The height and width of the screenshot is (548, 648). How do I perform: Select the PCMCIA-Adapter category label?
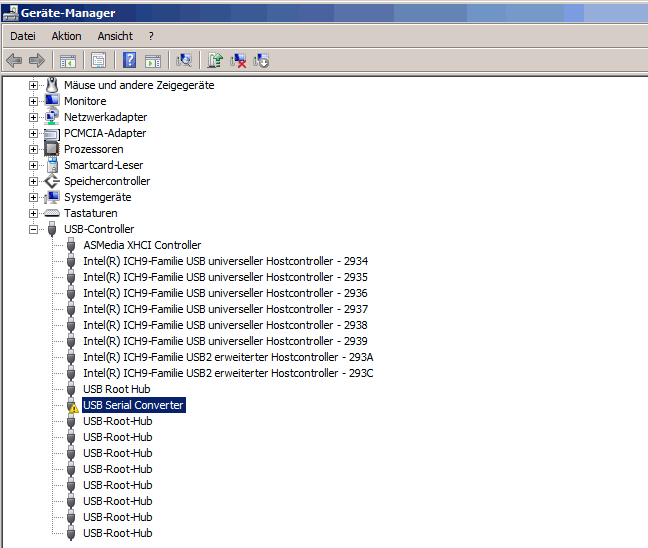click(x=105, y=133)
